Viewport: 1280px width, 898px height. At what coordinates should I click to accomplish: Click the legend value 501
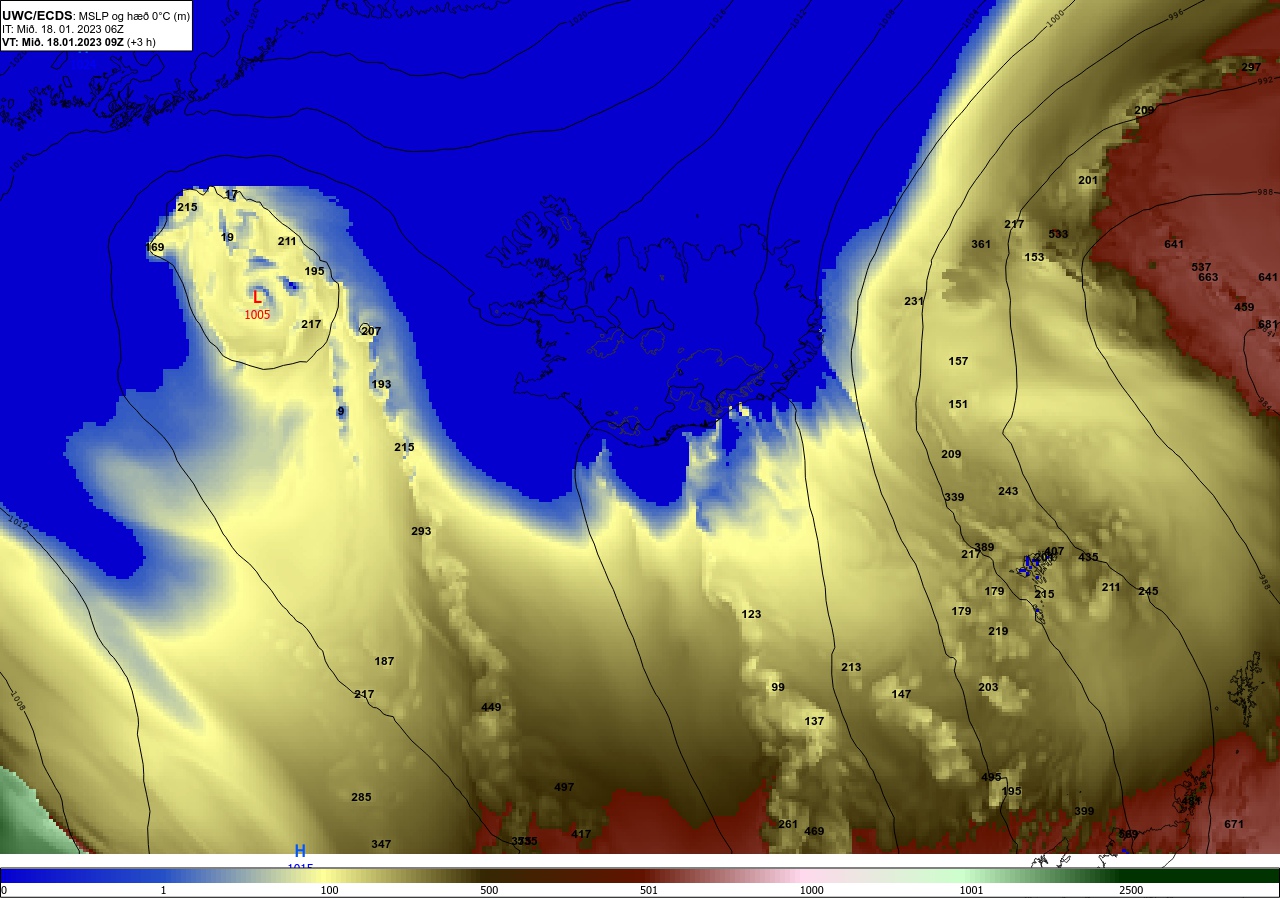tap(651, 890)
